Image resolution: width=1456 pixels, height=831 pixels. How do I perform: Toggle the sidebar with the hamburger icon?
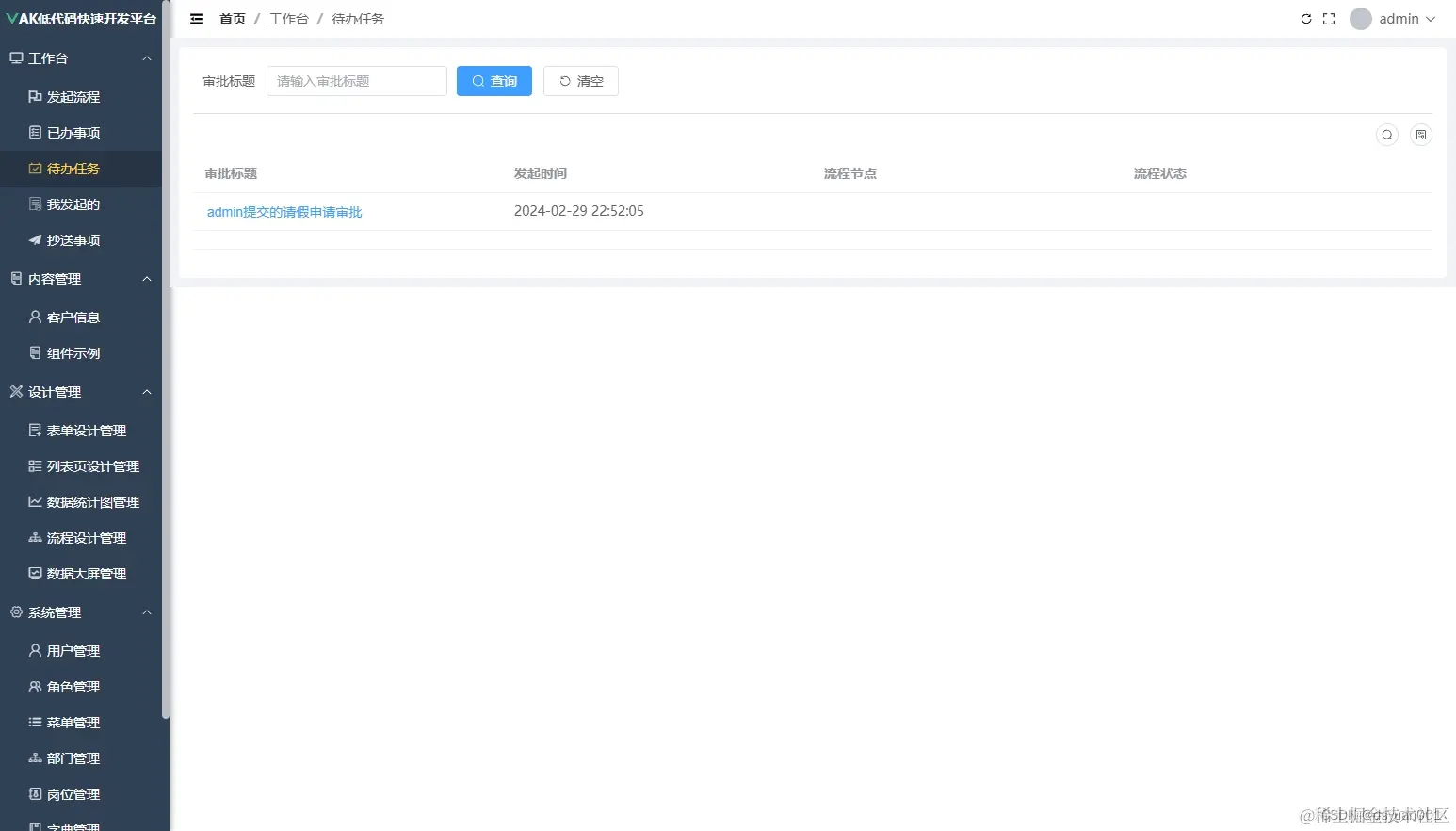pyautogui.click(x=196, y=18)
